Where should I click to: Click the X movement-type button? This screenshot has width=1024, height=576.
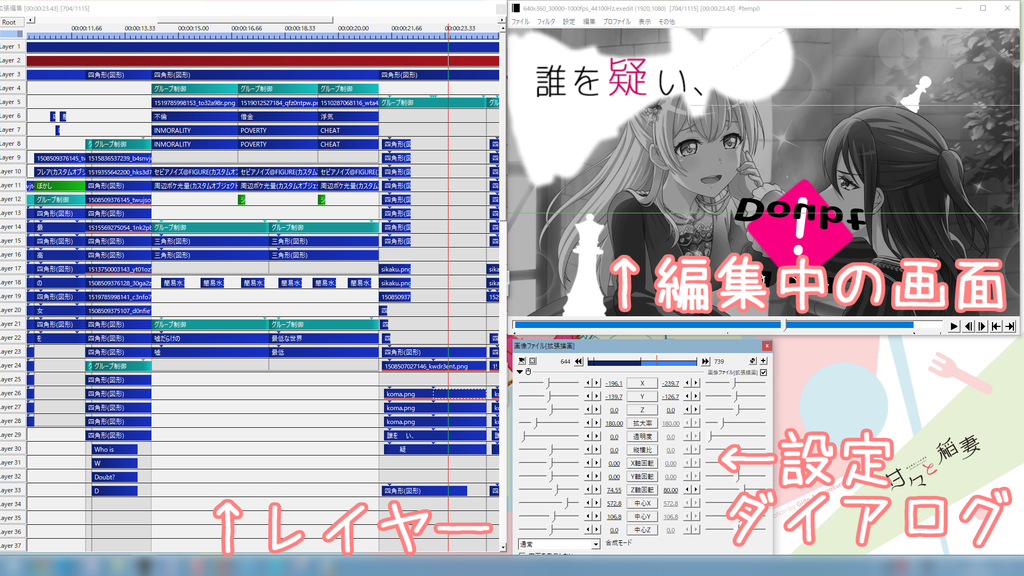(x=642, y=383)
